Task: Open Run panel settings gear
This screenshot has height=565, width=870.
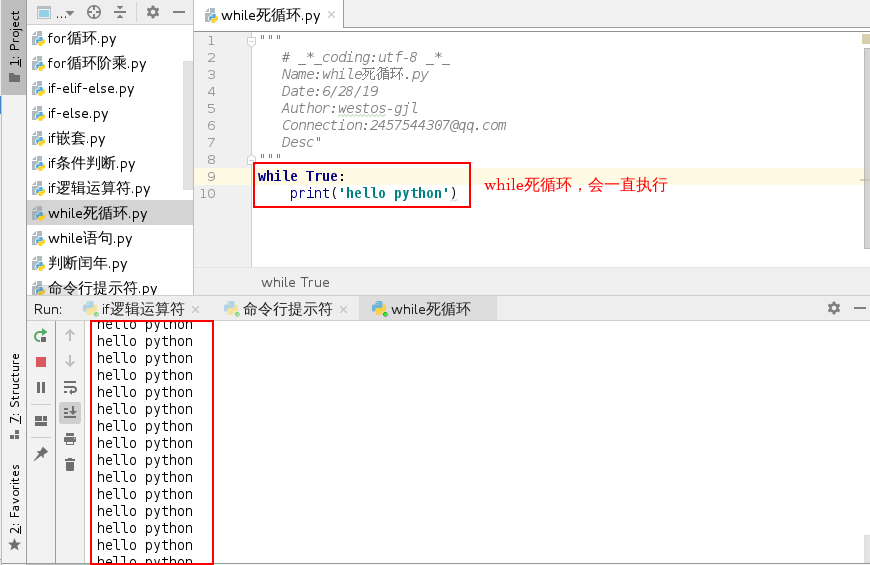Action: [x=833, y=308]
